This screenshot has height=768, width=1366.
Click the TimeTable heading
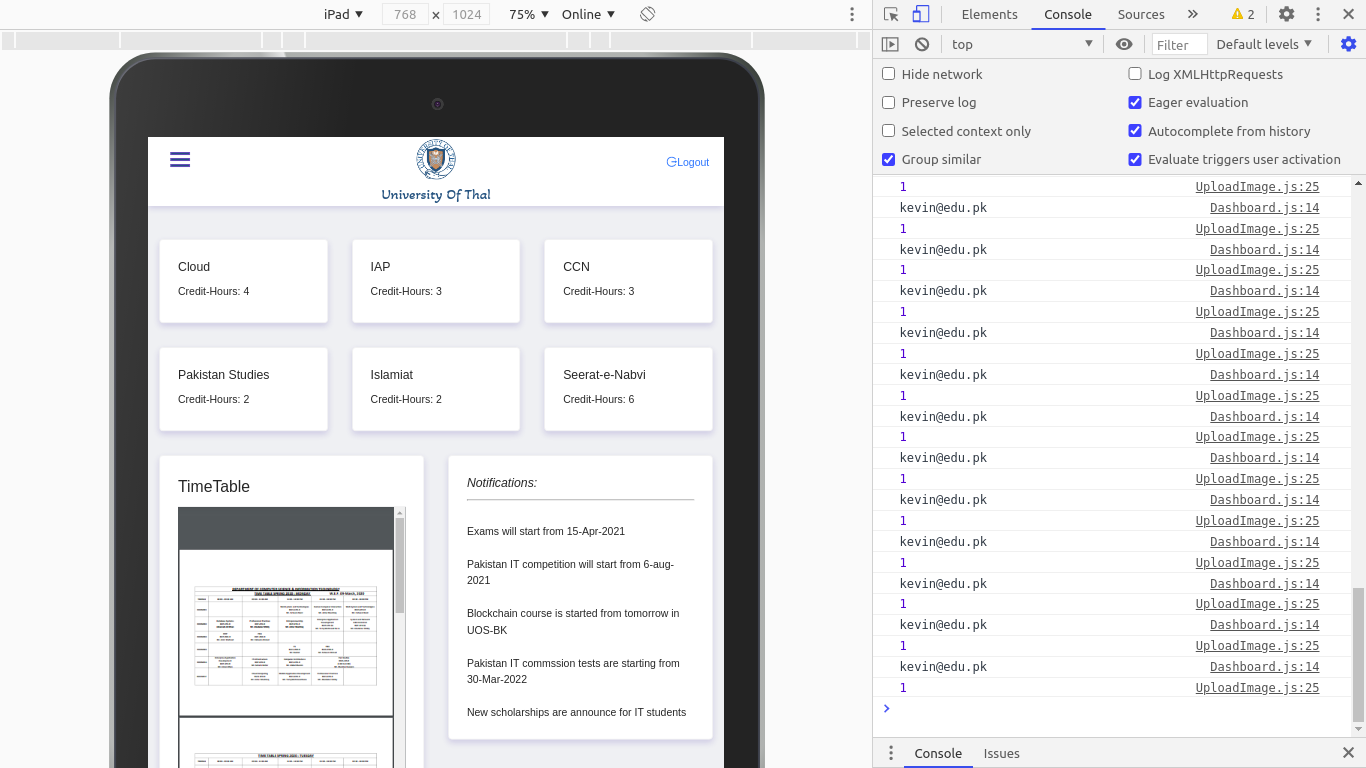pyautogui.click(x=214, y=486)
